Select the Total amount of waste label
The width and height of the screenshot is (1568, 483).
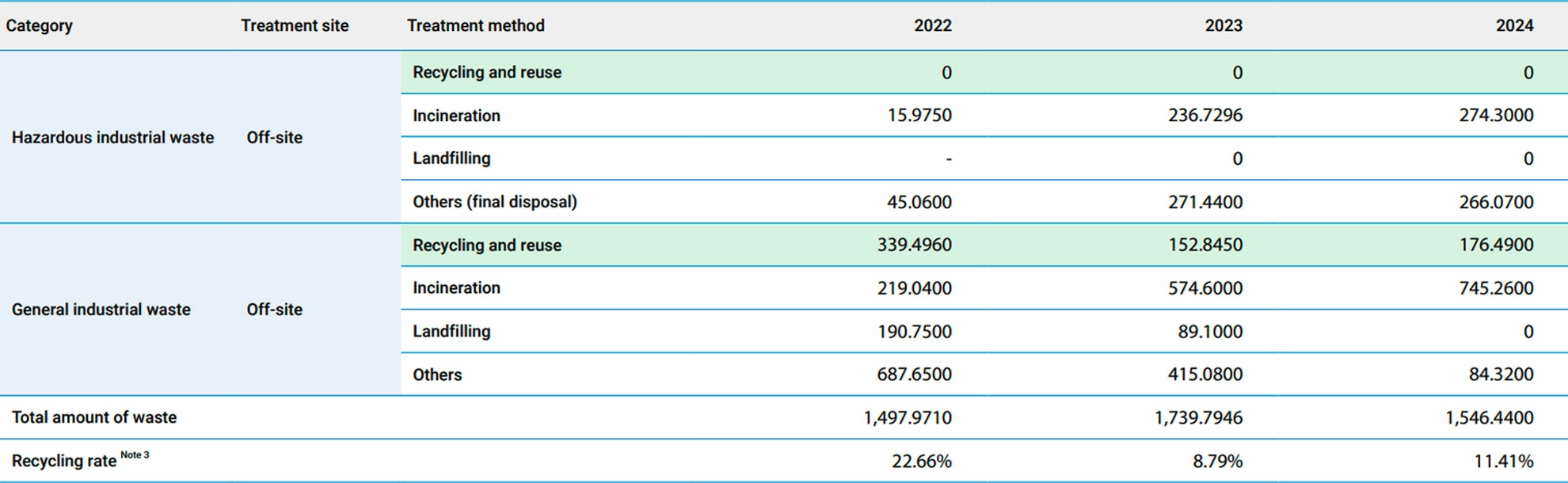94,417
